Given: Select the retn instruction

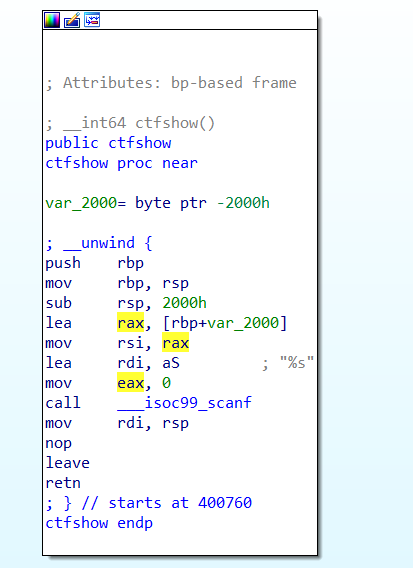Looking at the screenshot, I should click(63, 483).
